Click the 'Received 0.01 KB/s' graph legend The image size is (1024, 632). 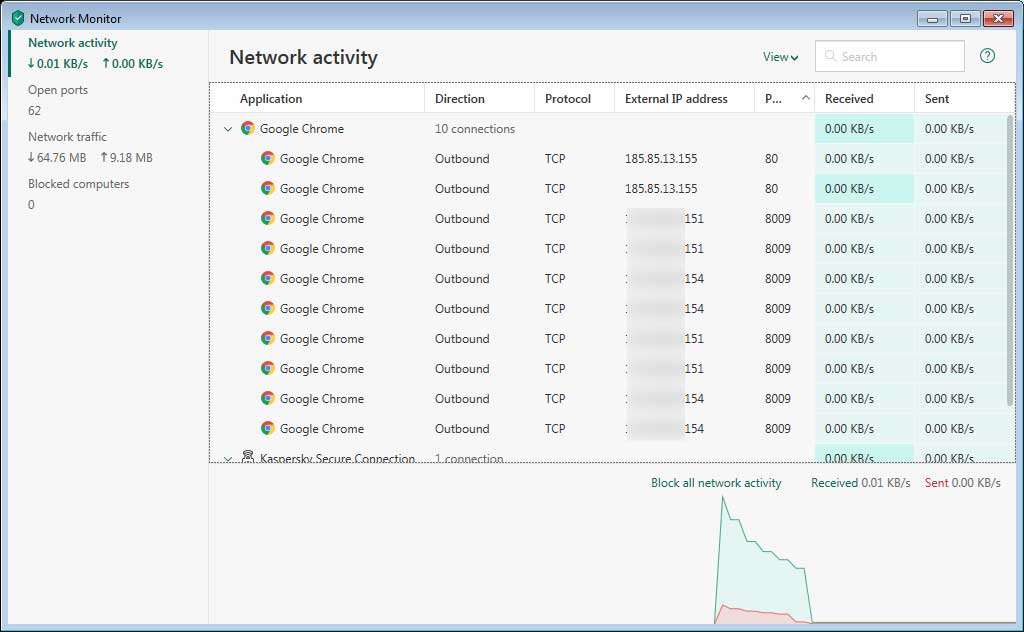pos(861,482)
